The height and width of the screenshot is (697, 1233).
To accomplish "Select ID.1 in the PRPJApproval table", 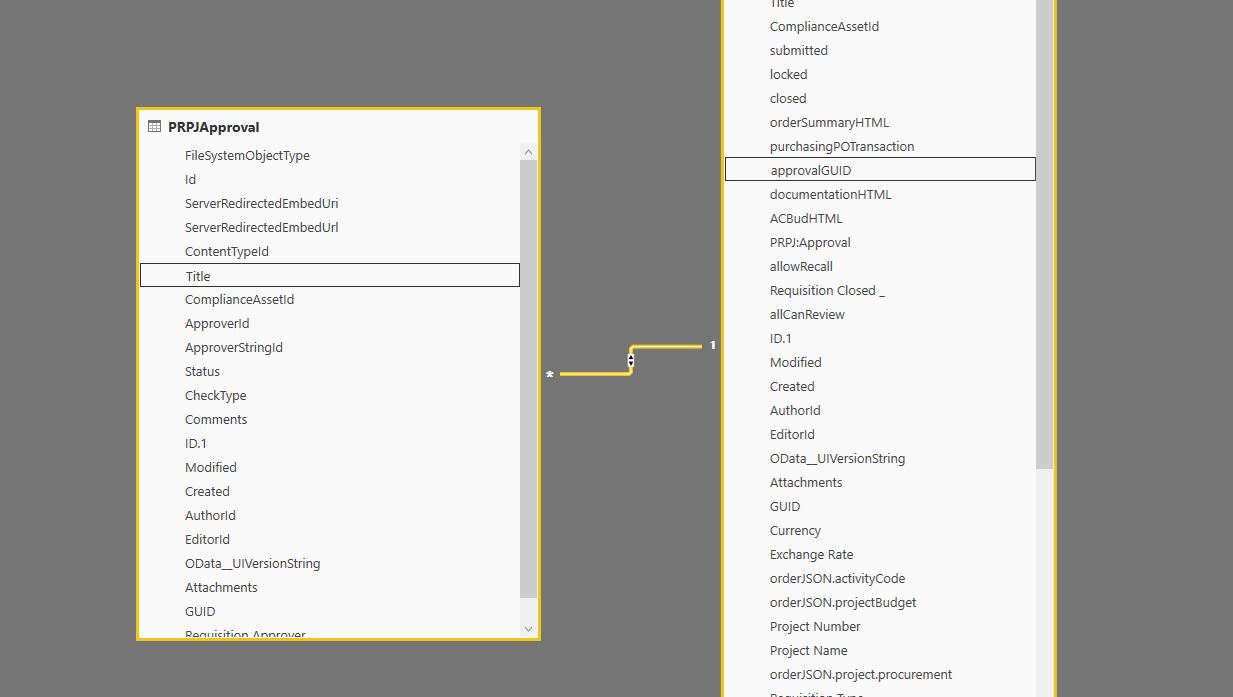I will [x=196, y=443].
